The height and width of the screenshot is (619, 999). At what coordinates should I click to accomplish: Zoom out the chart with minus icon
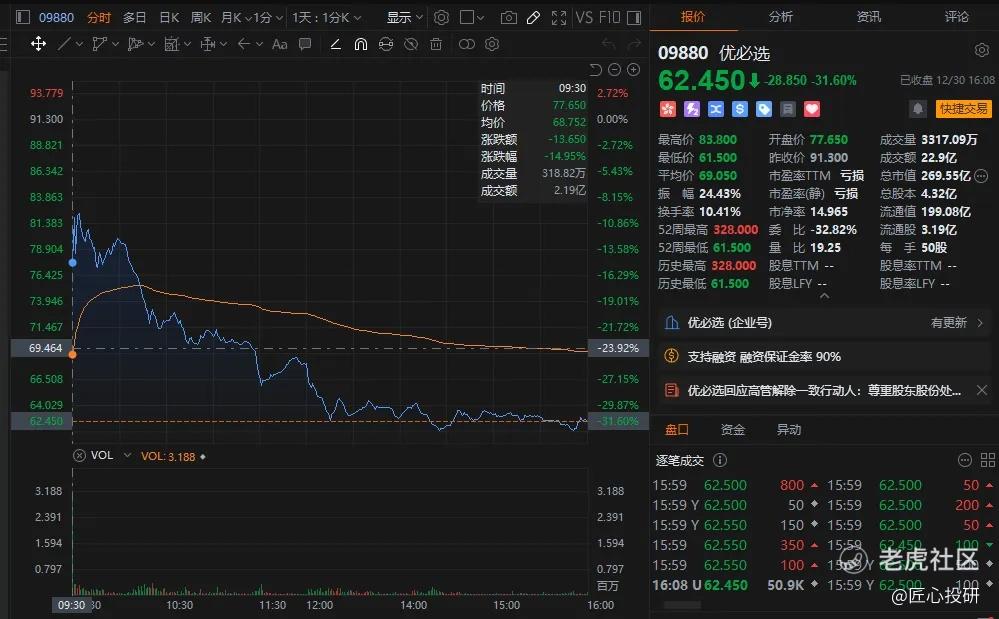pyautogui.click(x=615, y=69)
